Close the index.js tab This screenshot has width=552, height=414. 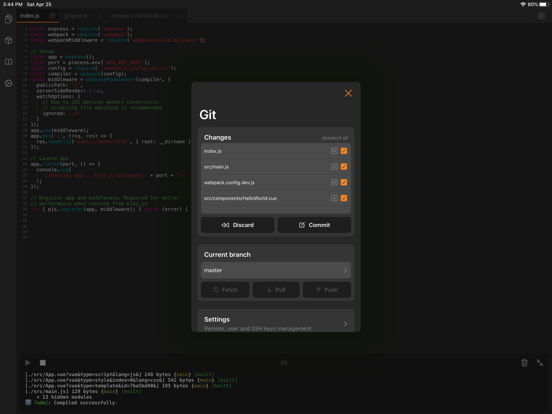tap(52, 15)
